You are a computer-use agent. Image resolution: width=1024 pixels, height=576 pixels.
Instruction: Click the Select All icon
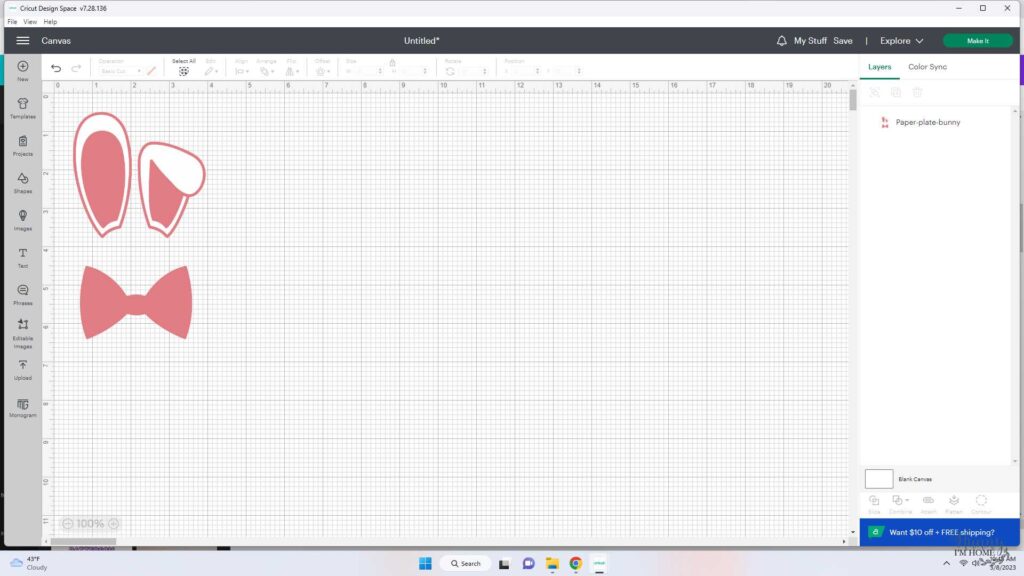184,71
